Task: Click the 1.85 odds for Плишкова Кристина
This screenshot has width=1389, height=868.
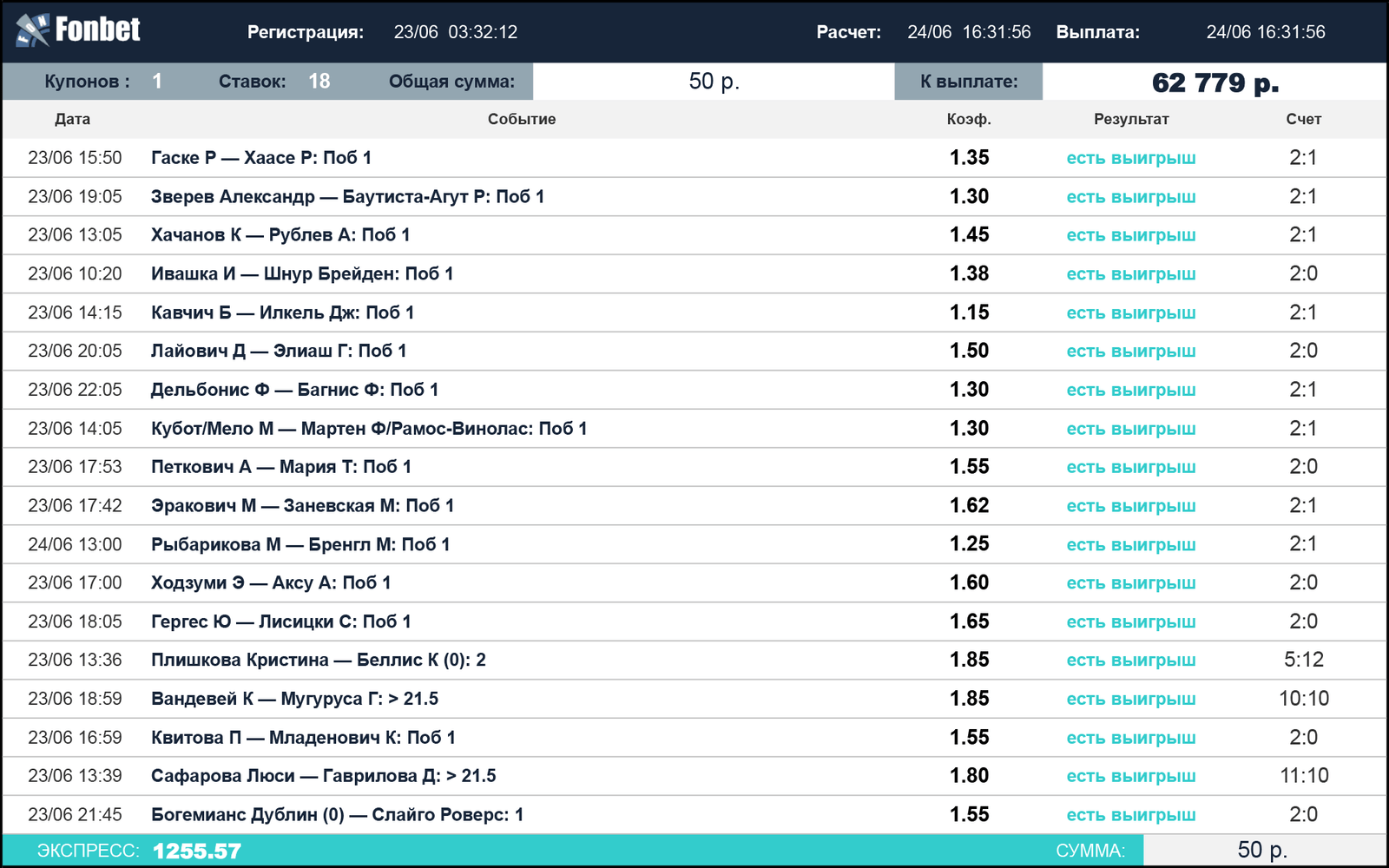Action: tap(969, 660)
